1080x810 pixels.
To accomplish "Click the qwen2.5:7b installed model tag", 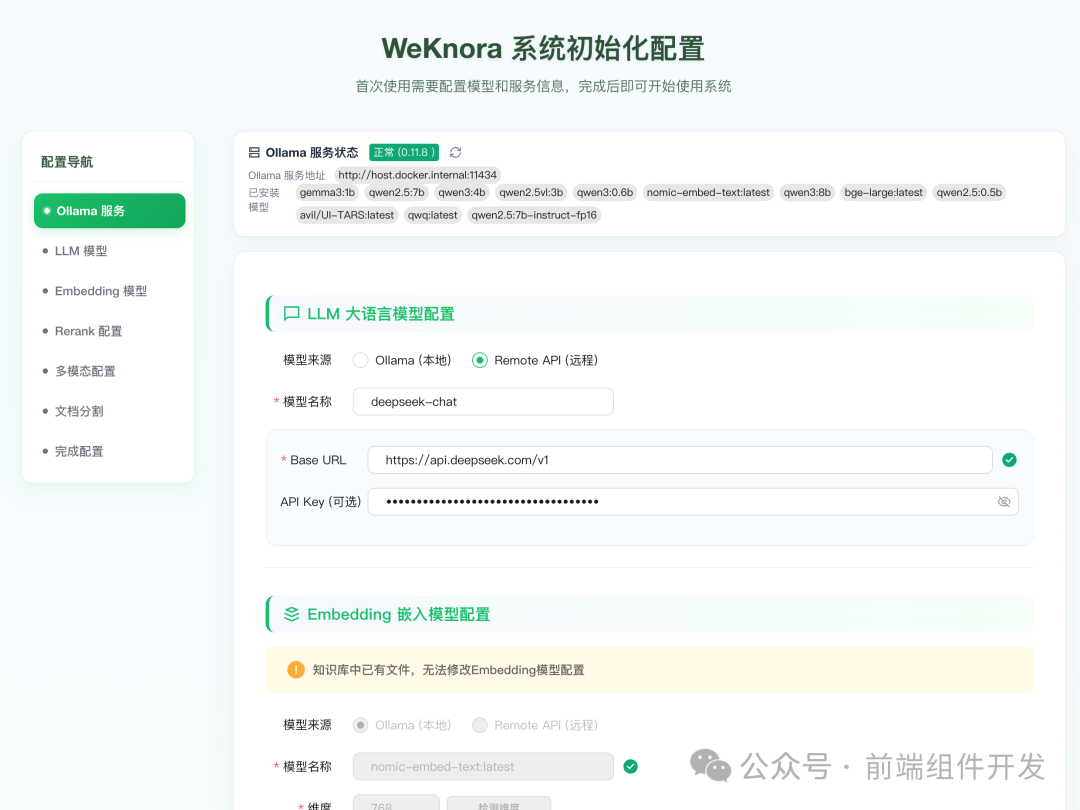I will 397,192.
